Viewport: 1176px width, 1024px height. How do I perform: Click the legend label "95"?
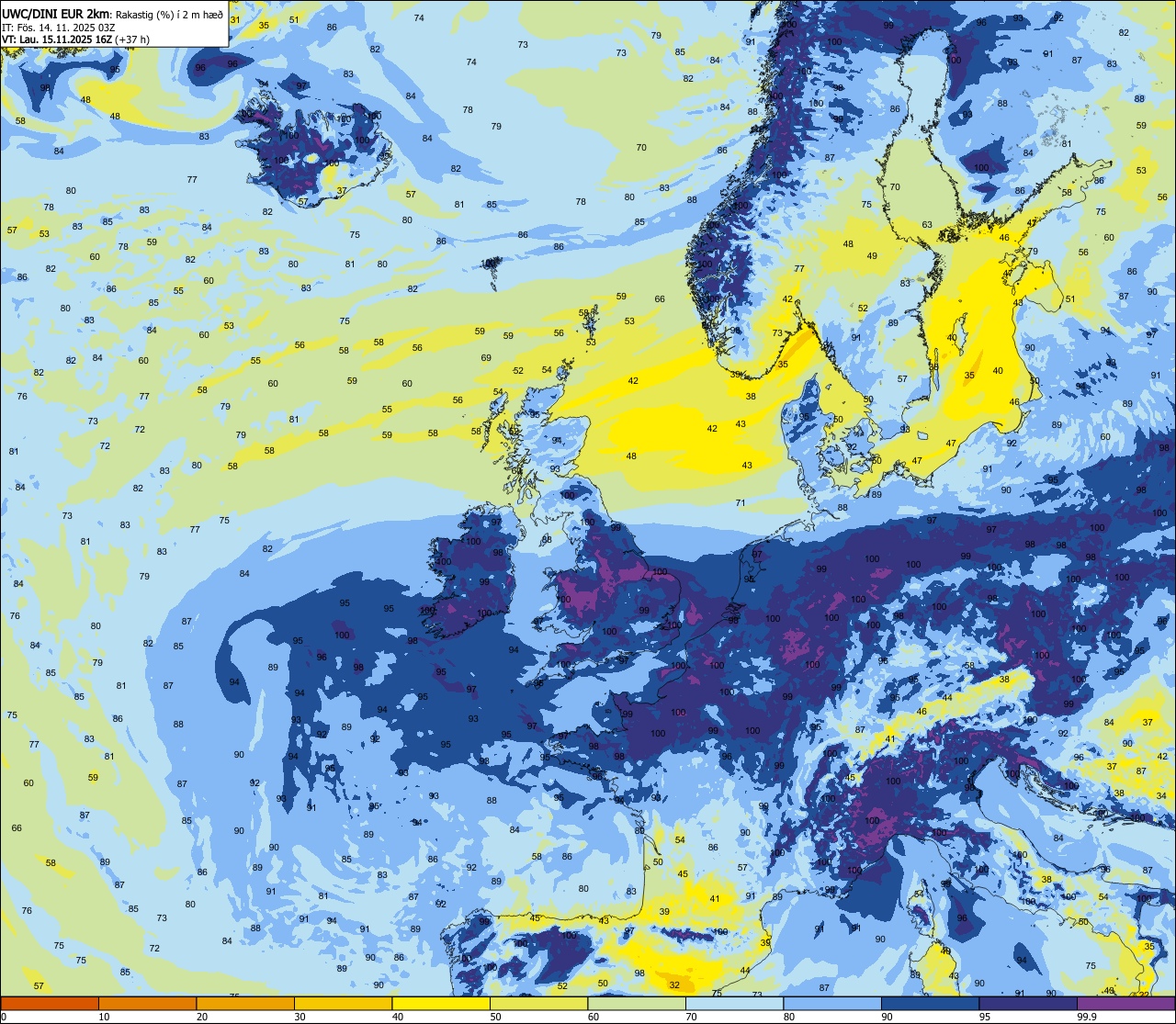coord(985,1017)
